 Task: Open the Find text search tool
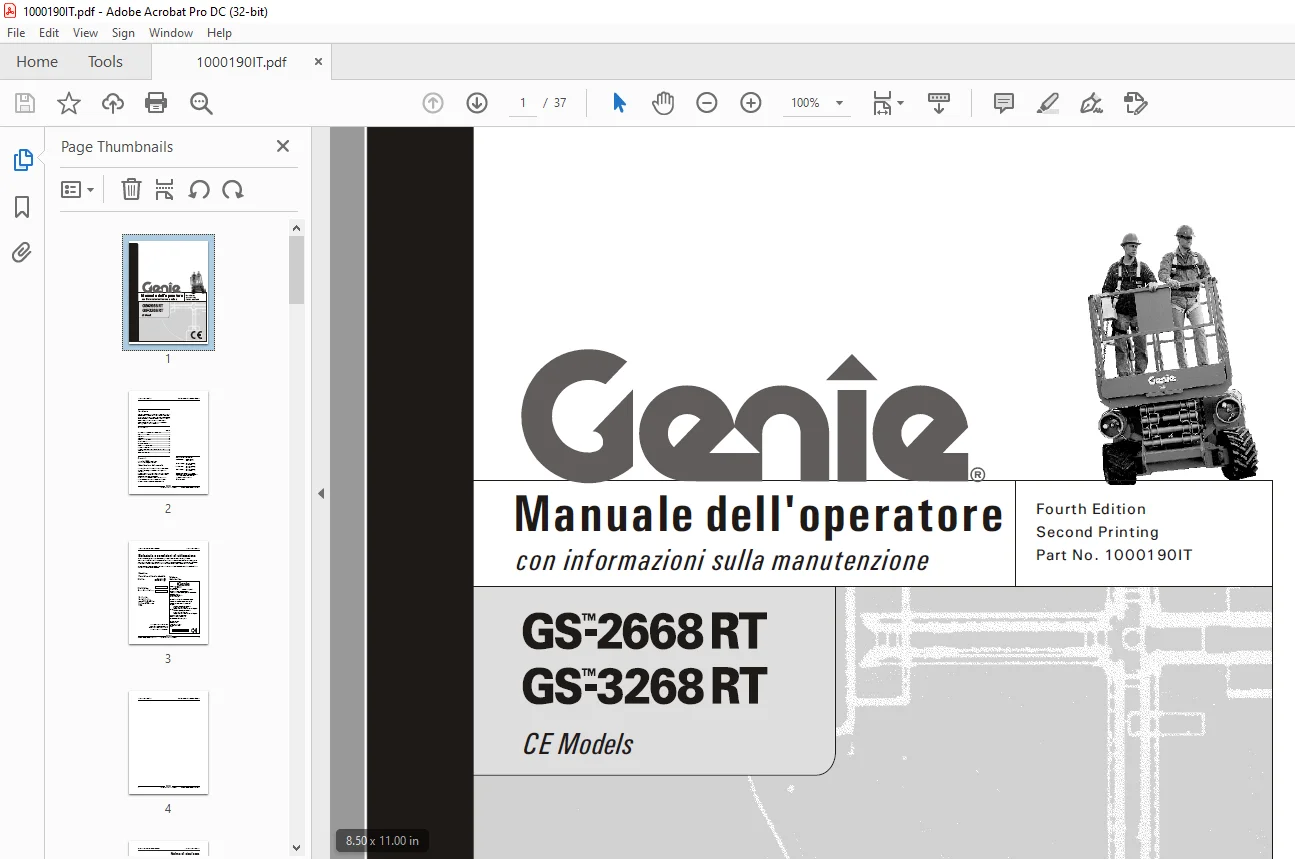tap(201, 103)
